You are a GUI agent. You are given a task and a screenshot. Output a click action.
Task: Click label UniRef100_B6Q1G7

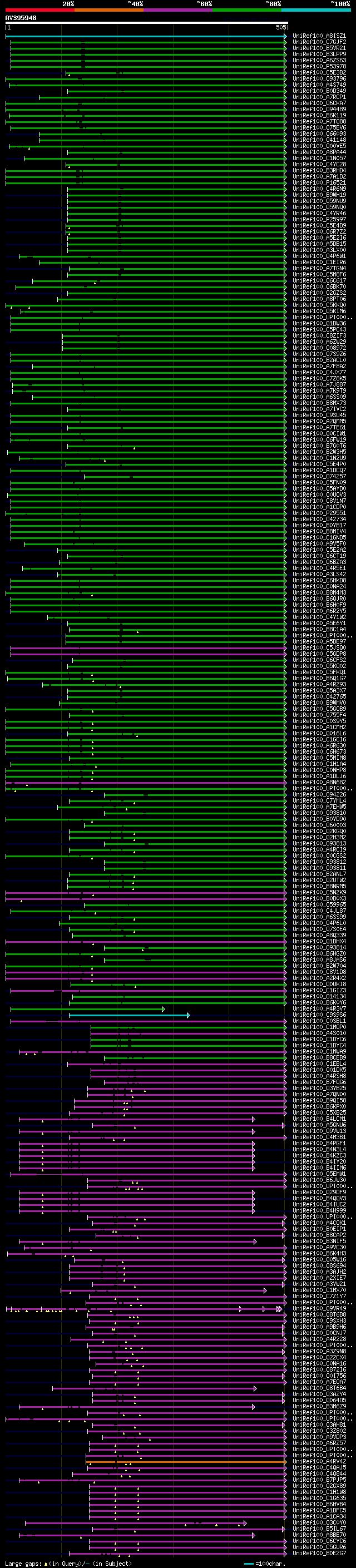[319, 678]
